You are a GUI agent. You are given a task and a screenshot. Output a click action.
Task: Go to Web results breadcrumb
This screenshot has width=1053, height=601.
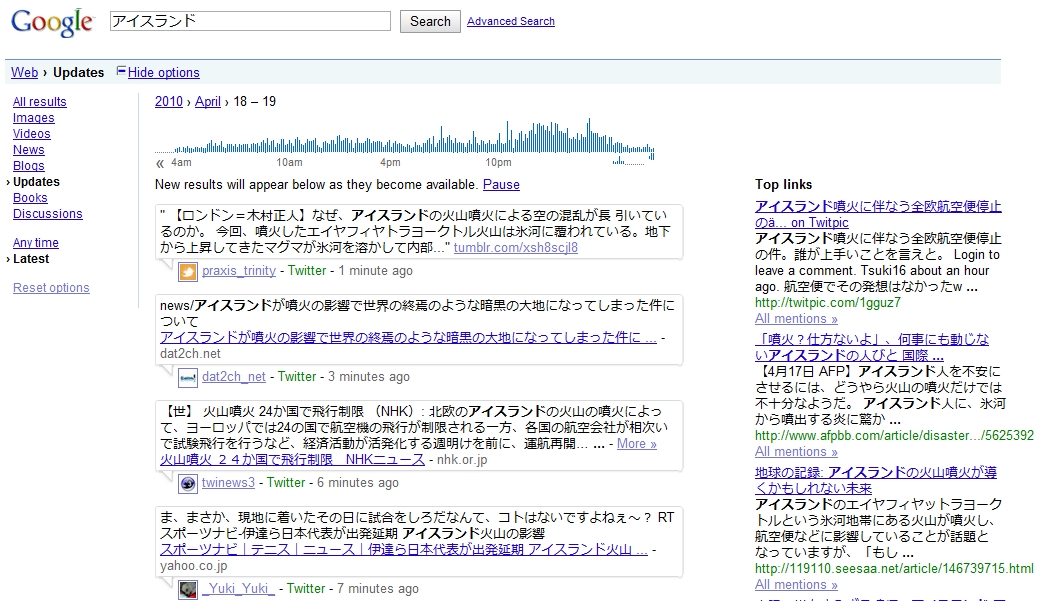pos(25,73)
